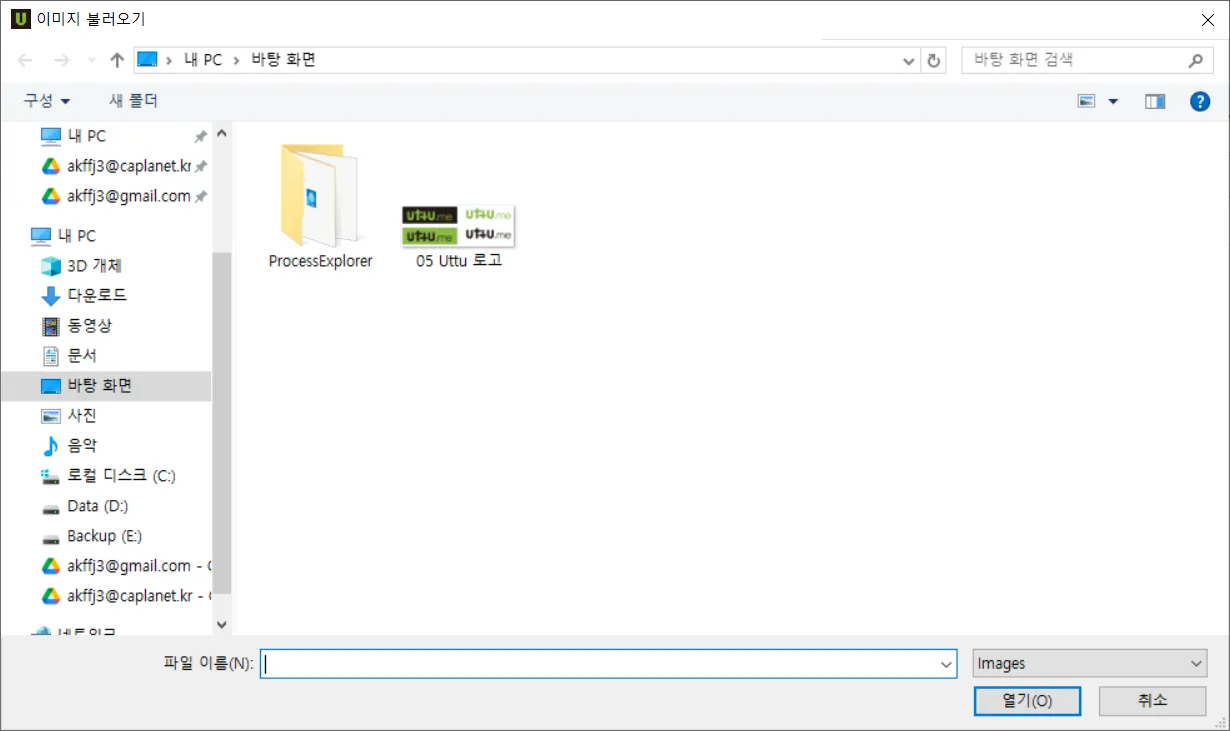The image size is (1230, 731).
Task: Click the Forward navigation arrow
Action: point(61,60)
